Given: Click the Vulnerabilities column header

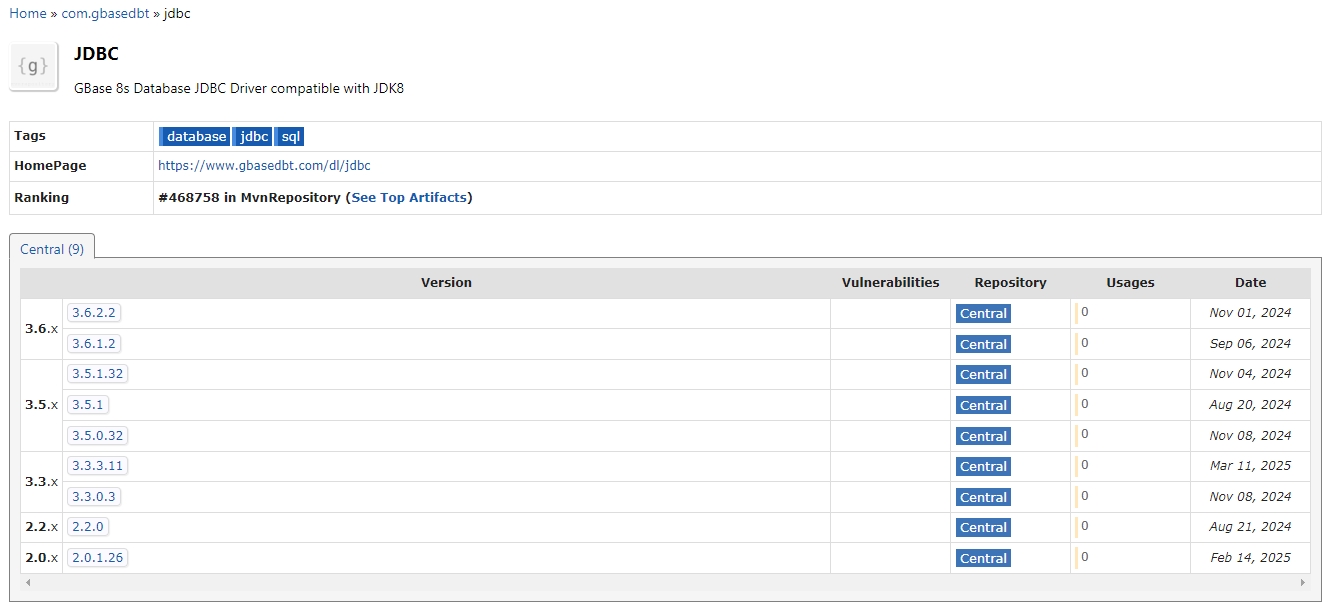Looking at the screenshot, I should [890, 283].
